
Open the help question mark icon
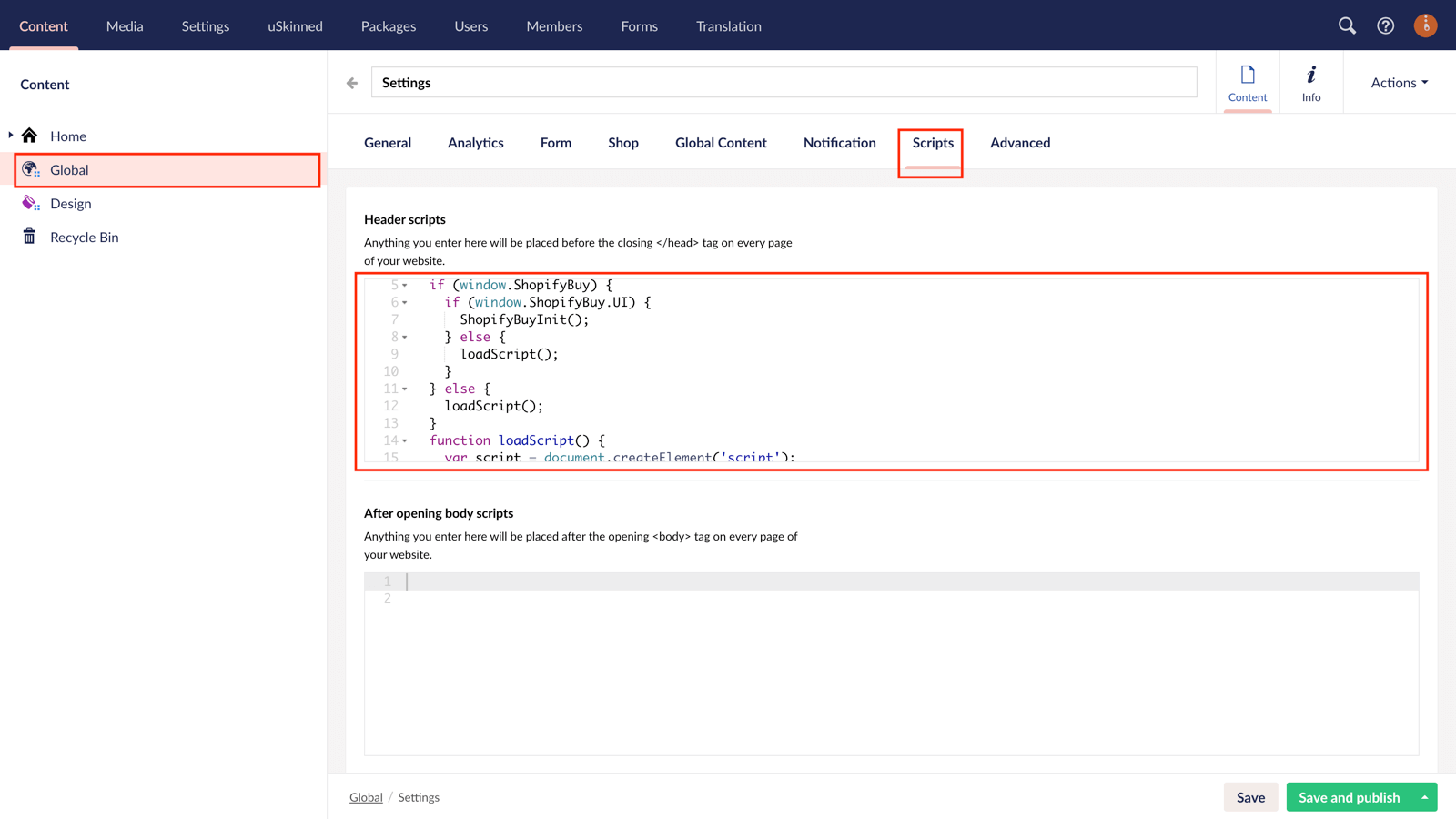(1385, 25)
